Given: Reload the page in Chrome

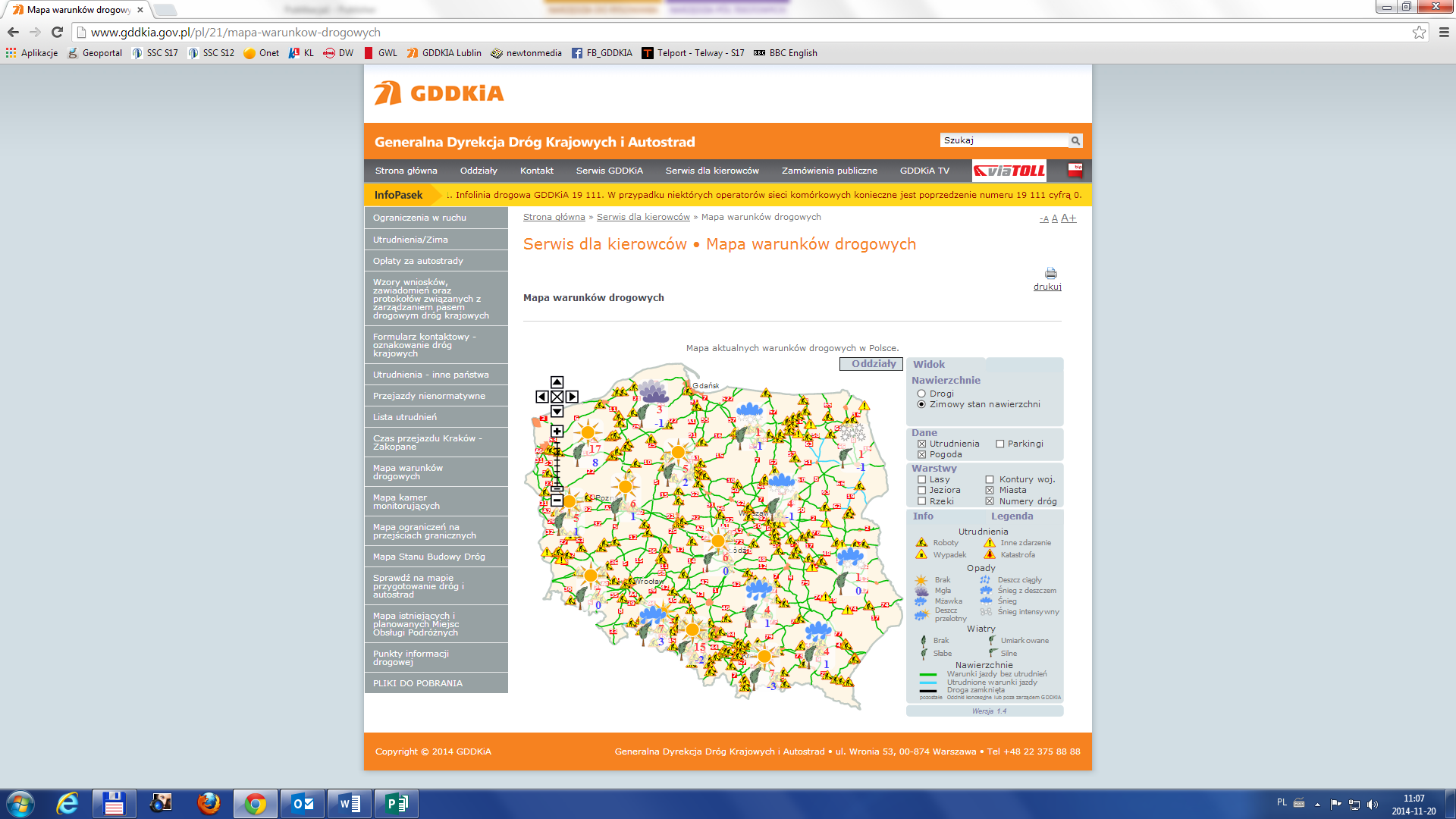Looking at the screenshot, I should coord(57,32).
